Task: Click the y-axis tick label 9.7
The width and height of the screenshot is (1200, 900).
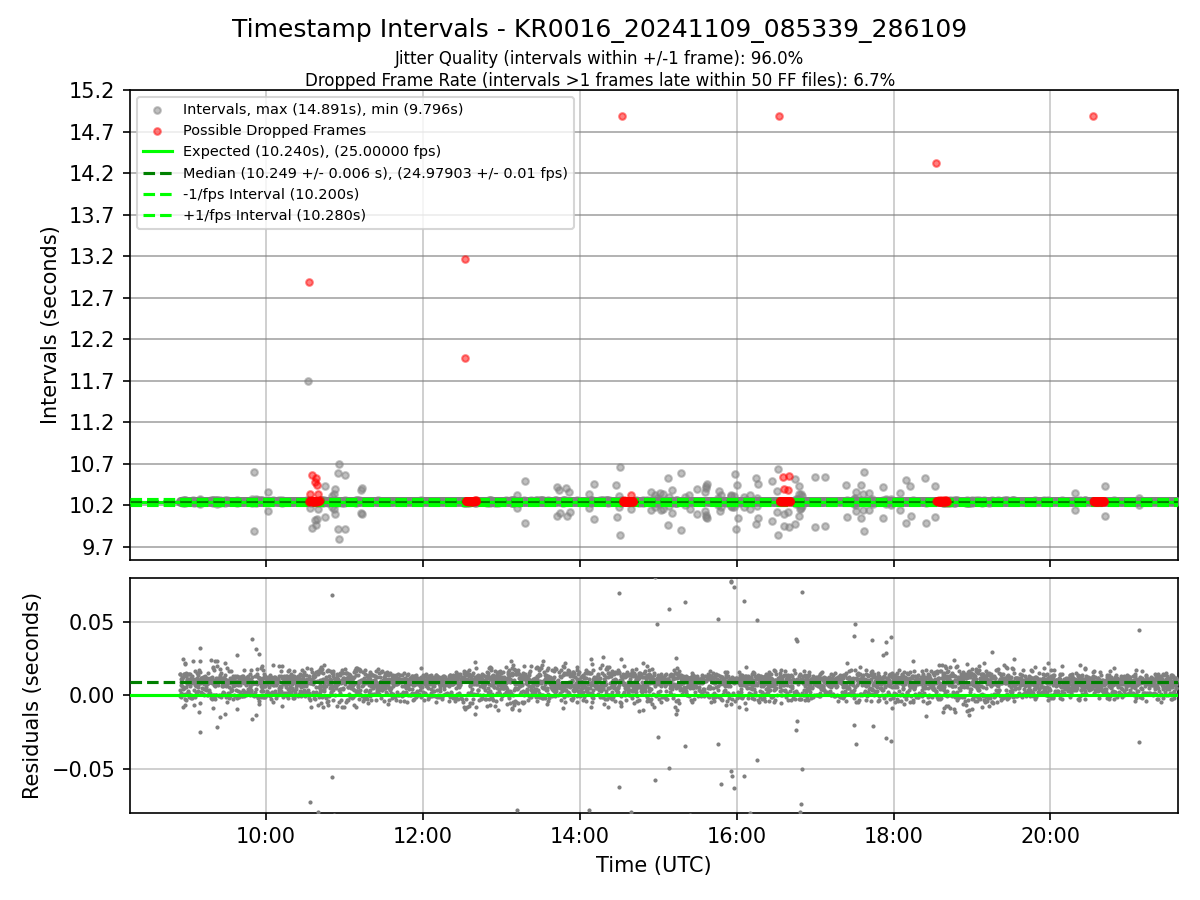Action: 100,547
